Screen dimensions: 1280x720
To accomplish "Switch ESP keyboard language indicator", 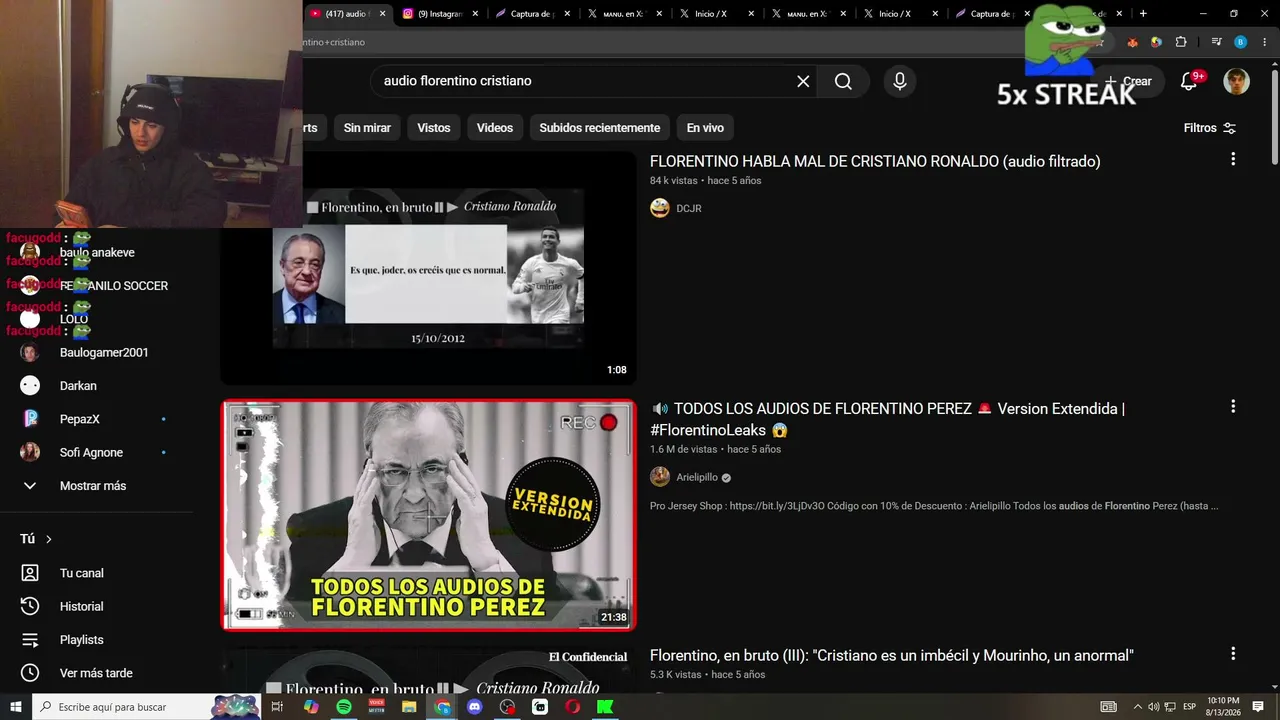I will [1190, 707].
